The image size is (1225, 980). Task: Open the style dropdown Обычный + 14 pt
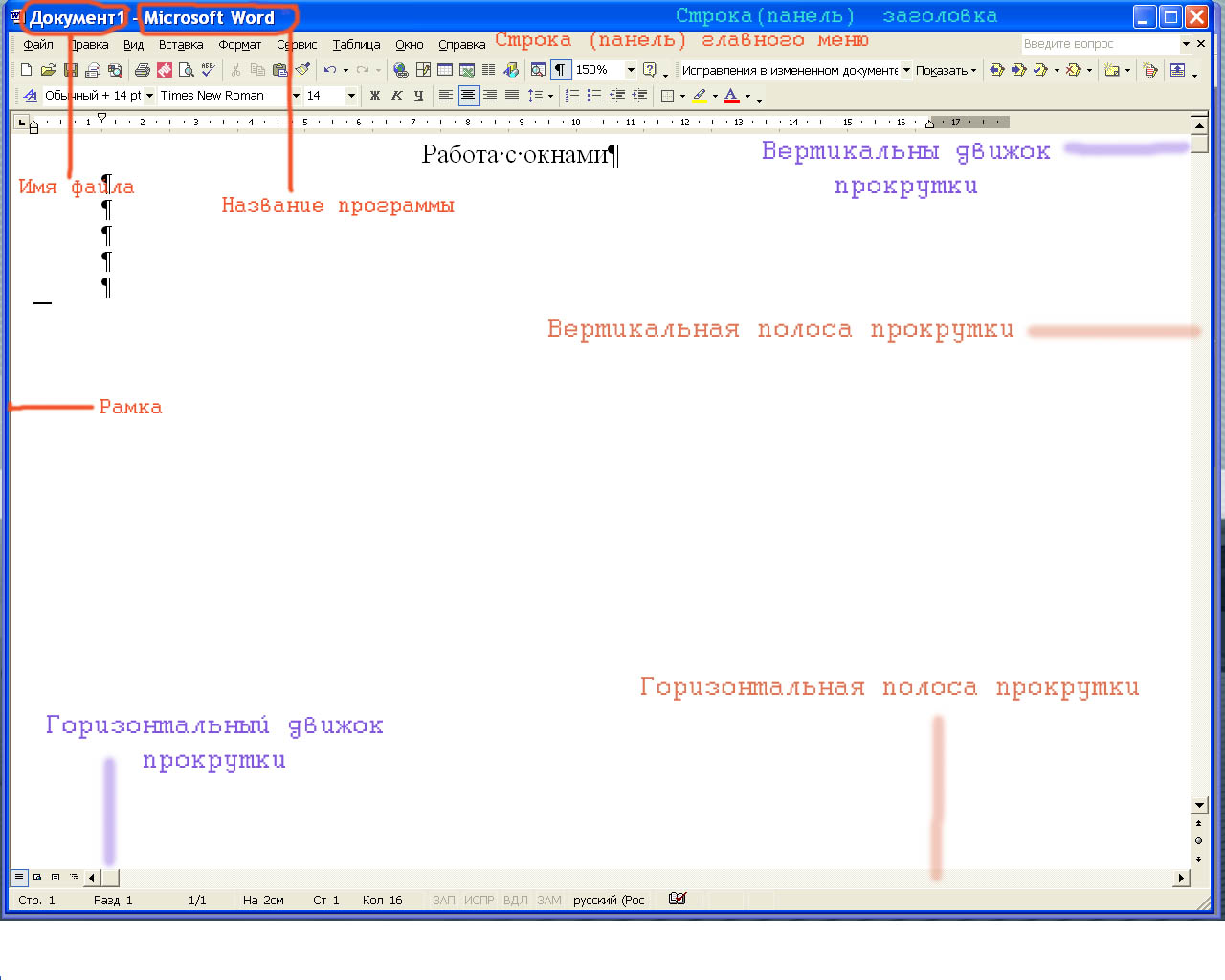tap(149, 96)
